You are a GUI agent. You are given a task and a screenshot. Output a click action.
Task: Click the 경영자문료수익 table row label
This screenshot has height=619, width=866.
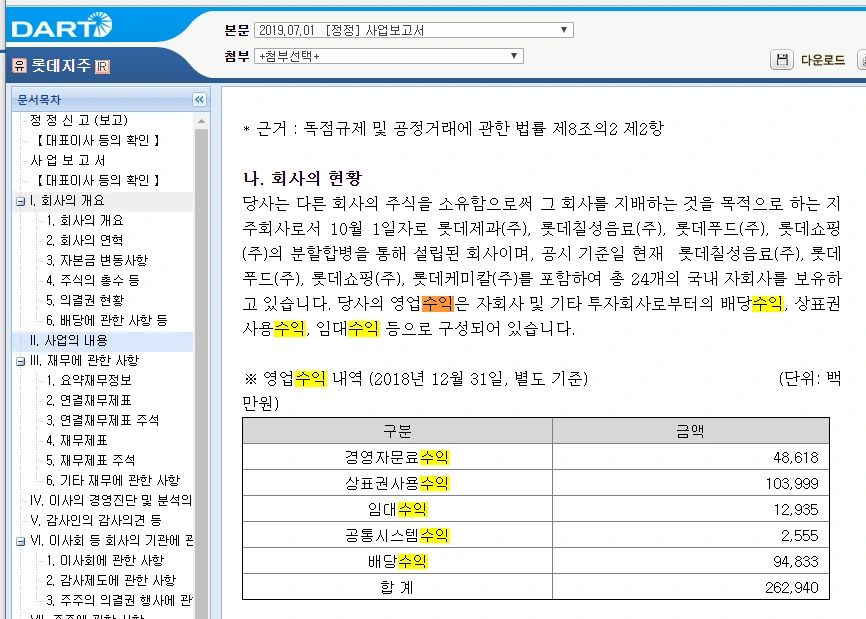click(x=397, y=457)
